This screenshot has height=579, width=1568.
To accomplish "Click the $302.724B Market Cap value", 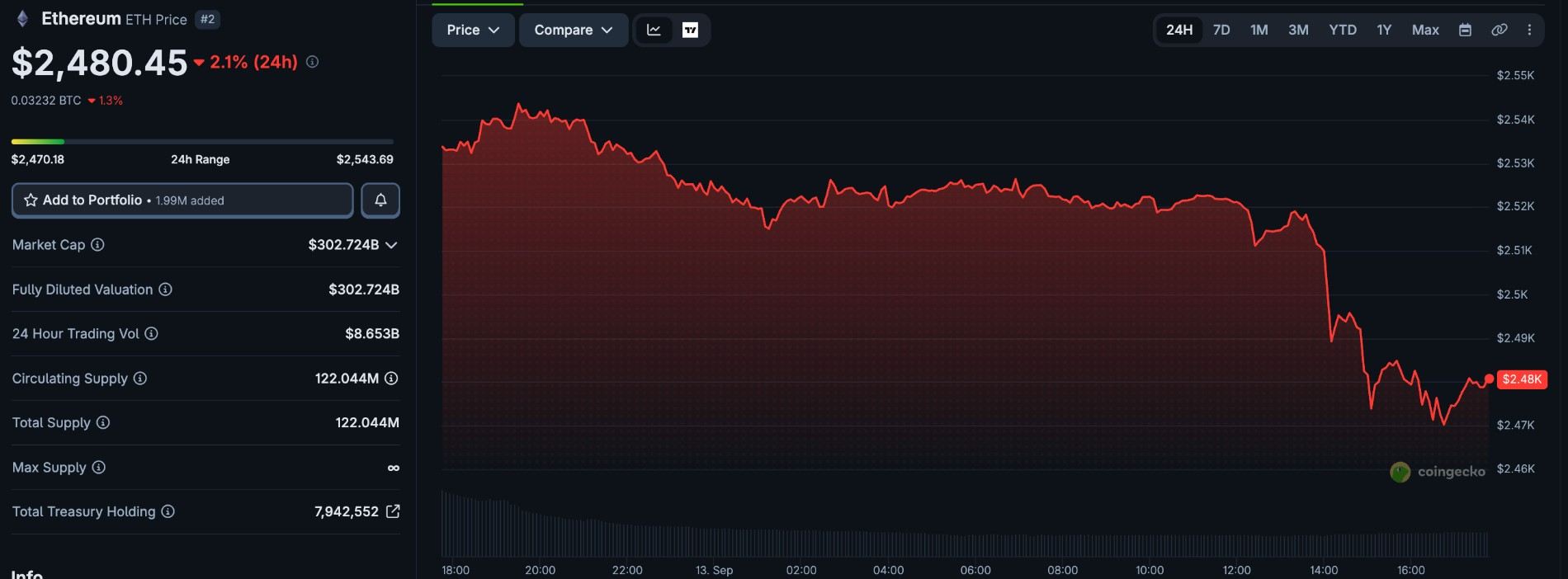I will (343, 245).
